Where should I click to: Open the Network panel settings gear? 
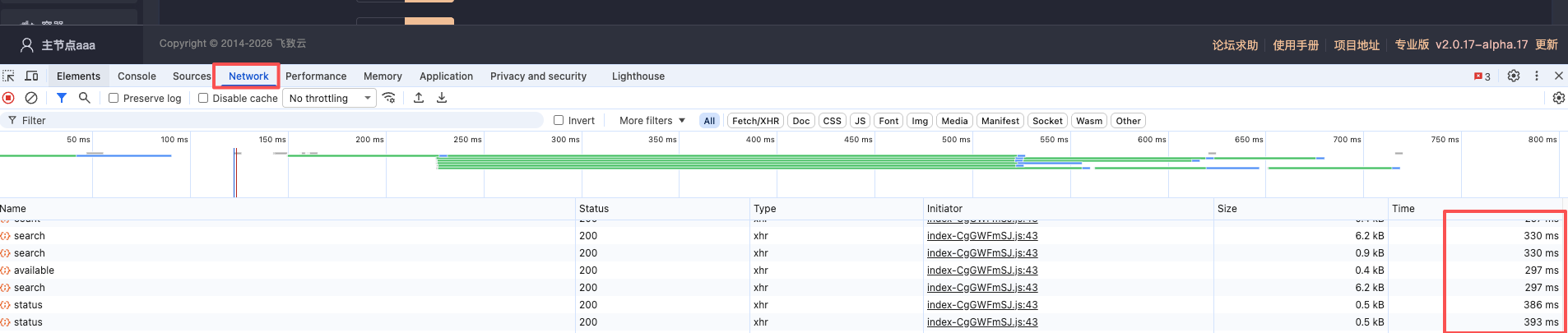1558,98
